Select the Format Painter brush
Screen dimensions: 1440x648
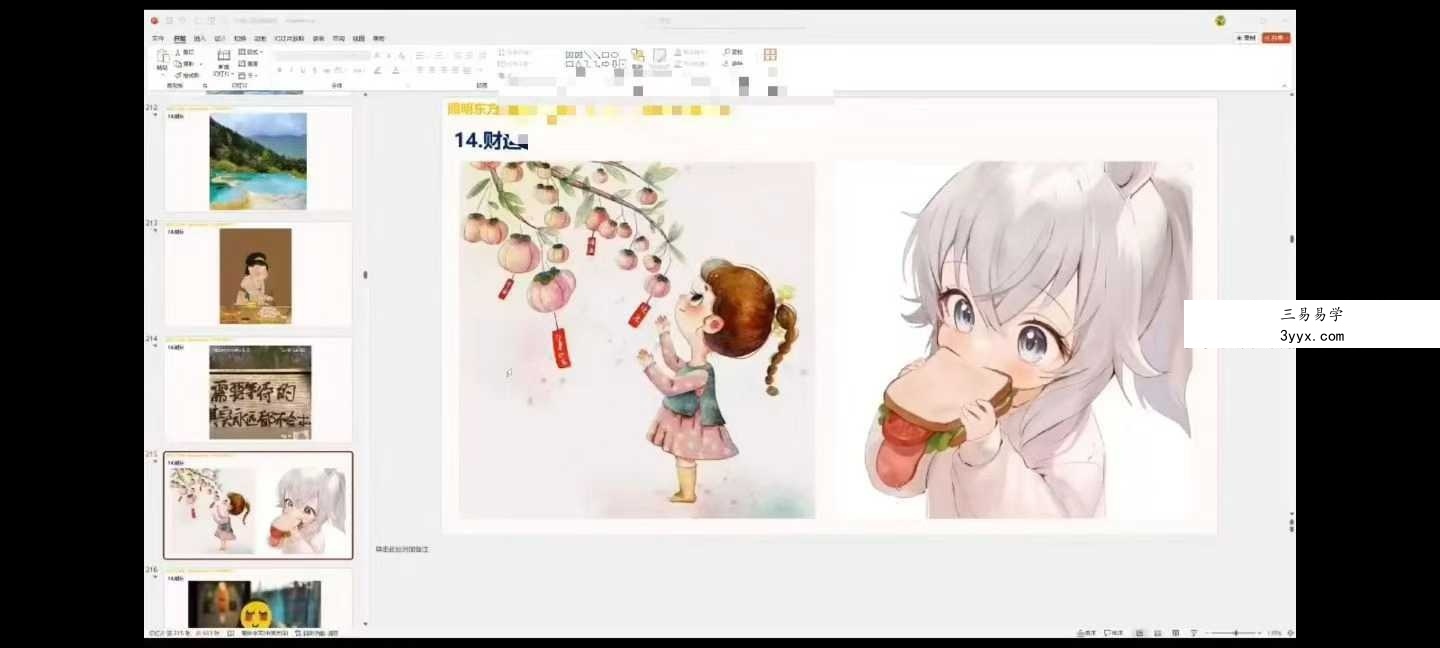point(178,75)
